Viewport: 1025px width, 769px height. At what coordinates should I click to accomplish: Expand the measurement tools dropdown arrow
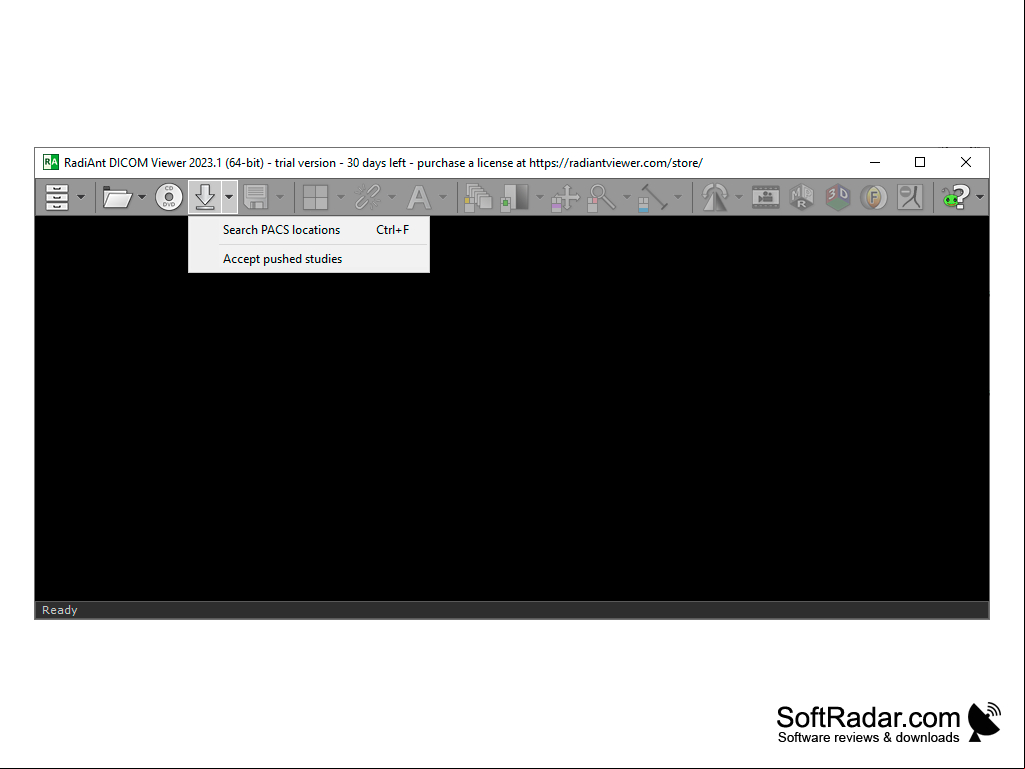coord(678,197)
